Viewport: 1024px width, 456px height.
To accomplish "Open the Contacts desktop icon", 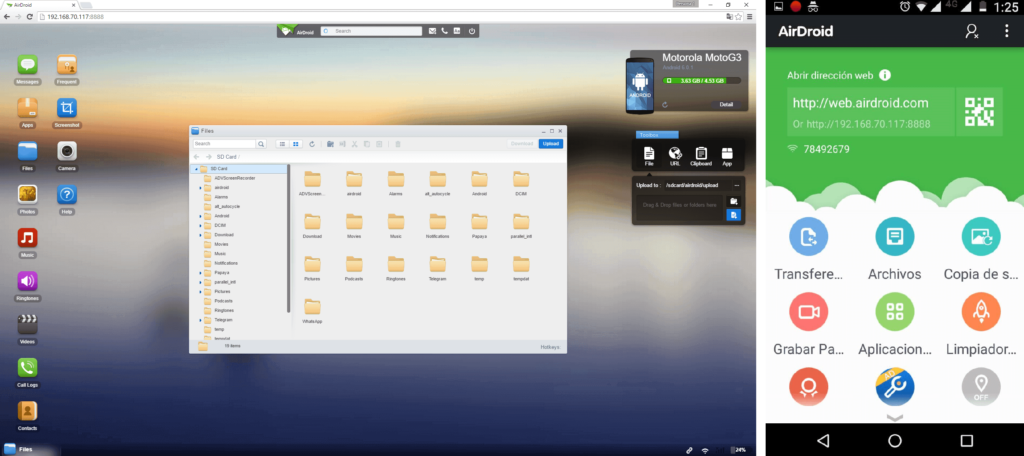I will pyautogui.click(x=27, y=411).
